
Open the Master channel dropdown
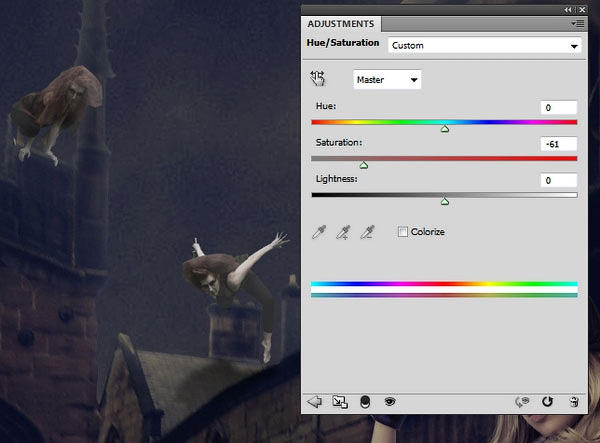coord(387,80)
